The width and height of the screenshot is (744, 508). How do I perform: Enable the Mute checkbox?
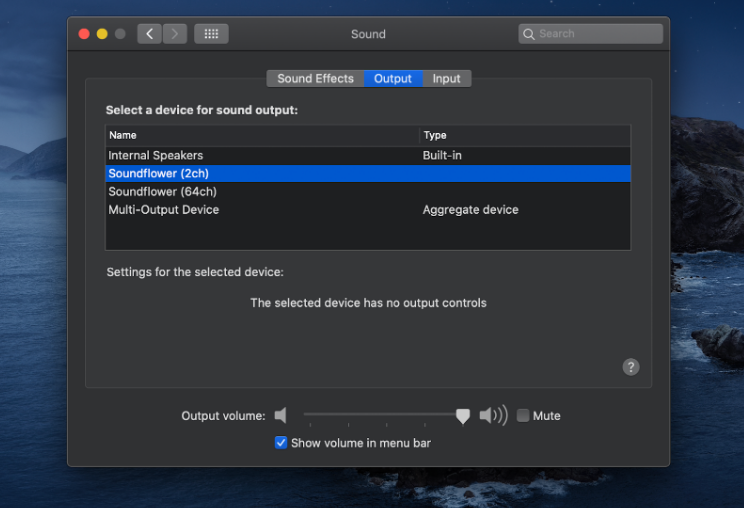[523, 415]
